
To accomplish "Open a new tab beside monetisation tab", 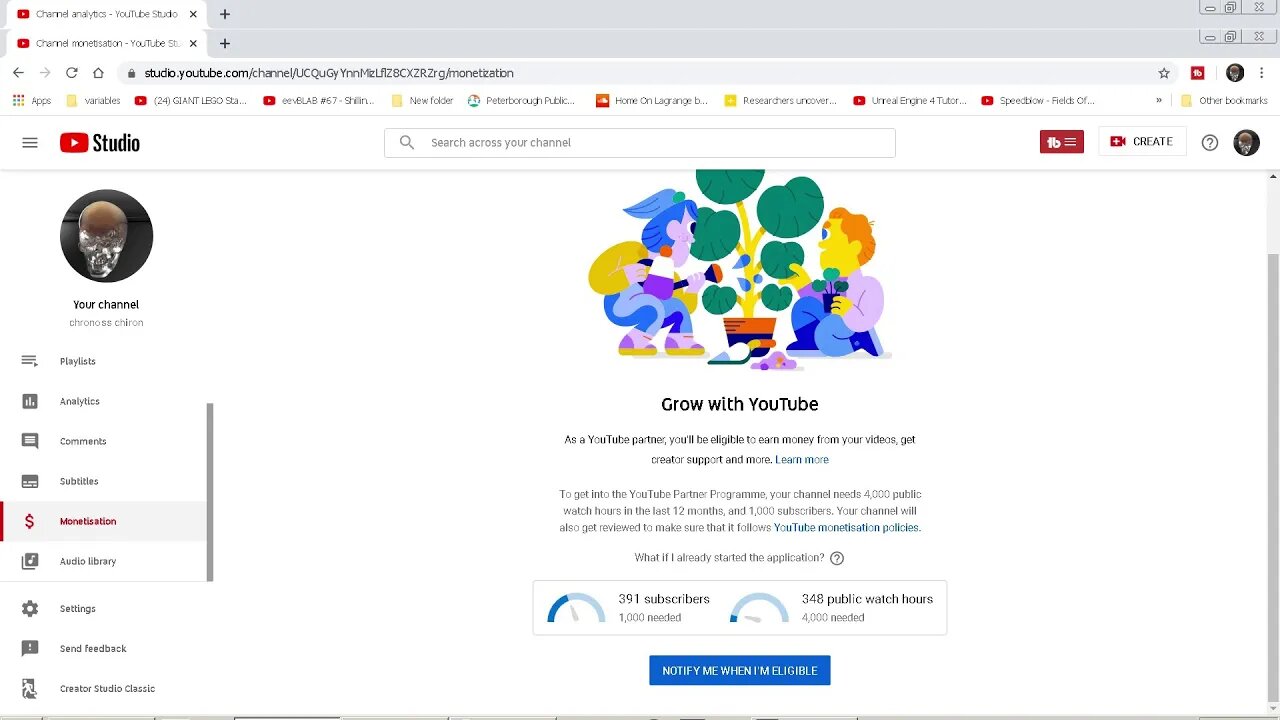I will point(225,43).
